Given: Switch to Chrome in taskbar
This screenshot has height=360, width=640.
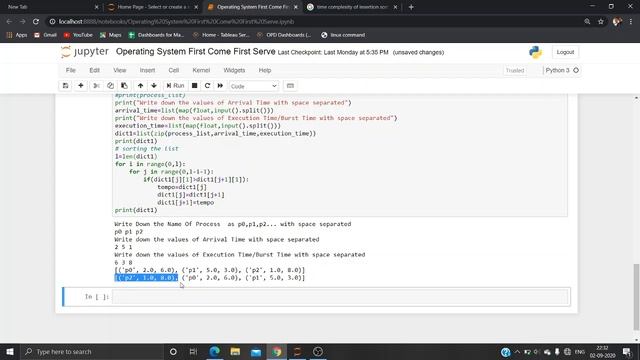Looking at the screenshot, I should 277,351.
